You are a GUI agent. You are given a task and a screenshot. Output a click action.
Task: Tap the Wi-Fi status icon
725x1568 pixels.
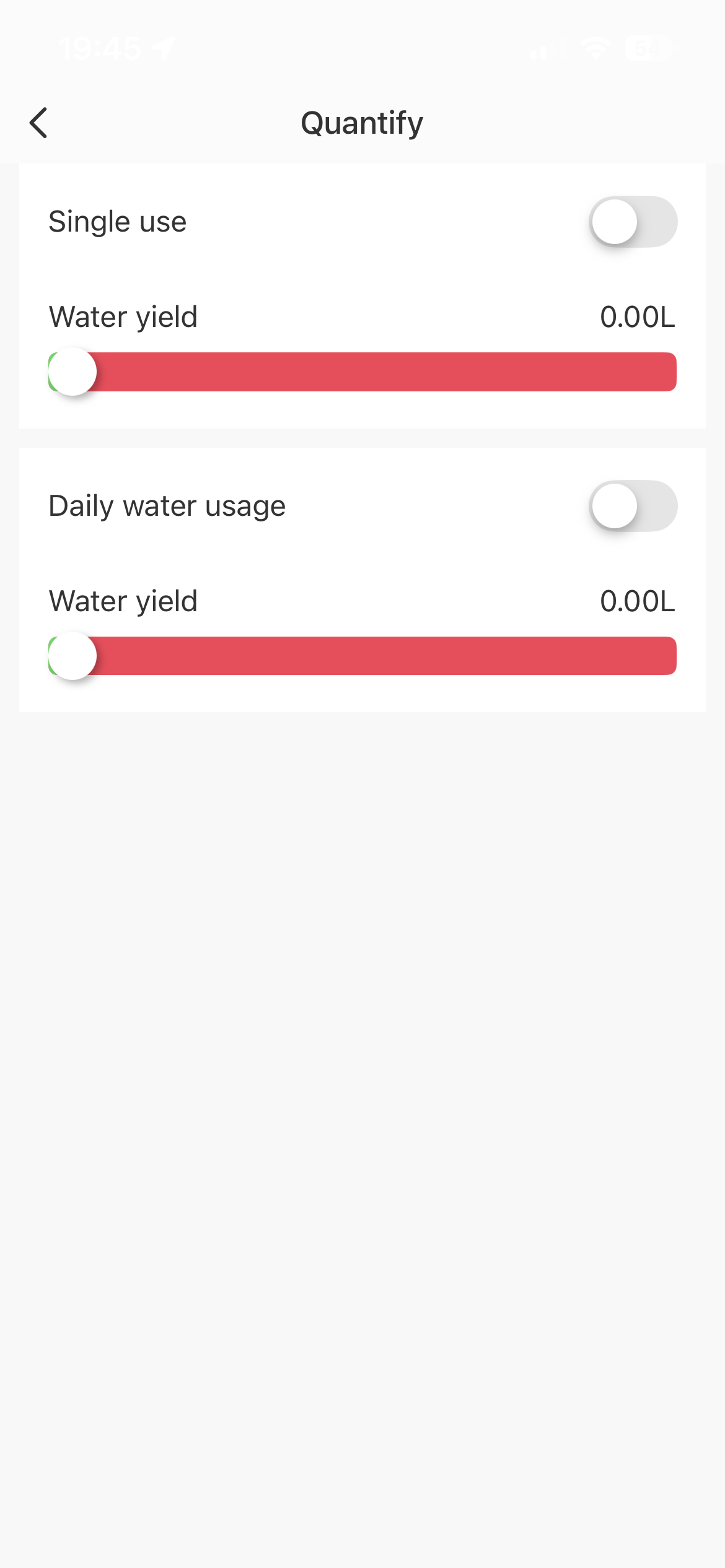[x=595, y=48]
